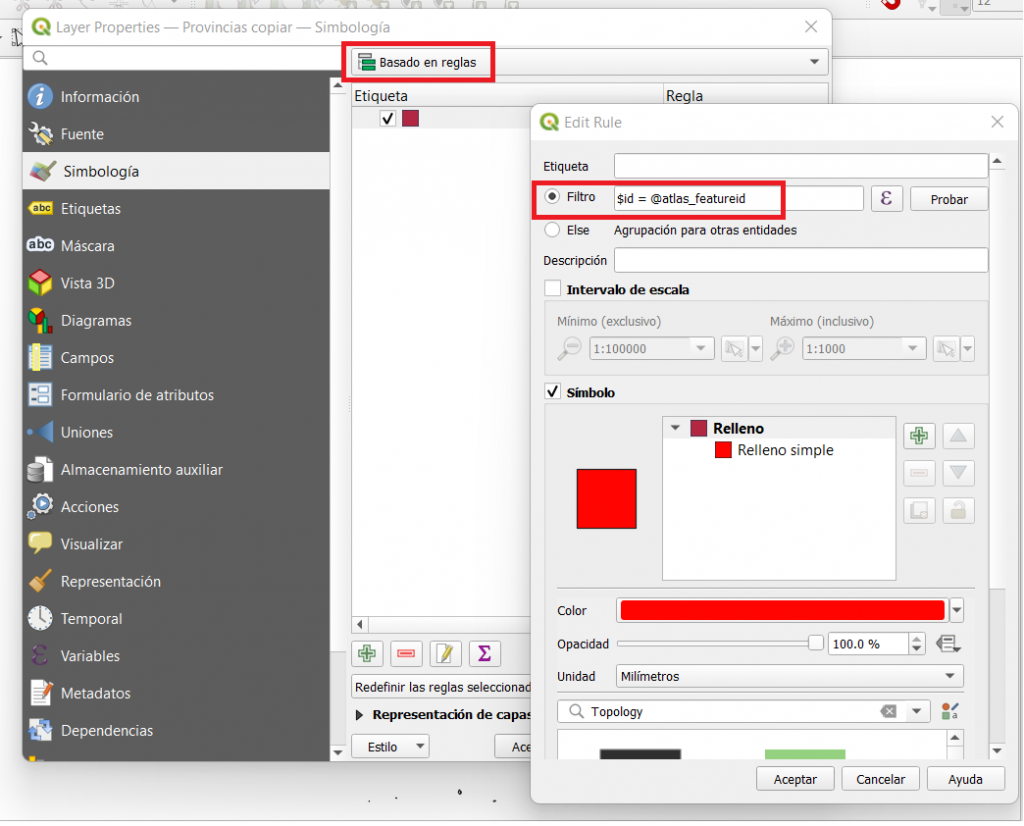The image size is (1024, 826).
Task: Open the Basado en reglas renderer dropdown
Action: [x=588, y=63]
